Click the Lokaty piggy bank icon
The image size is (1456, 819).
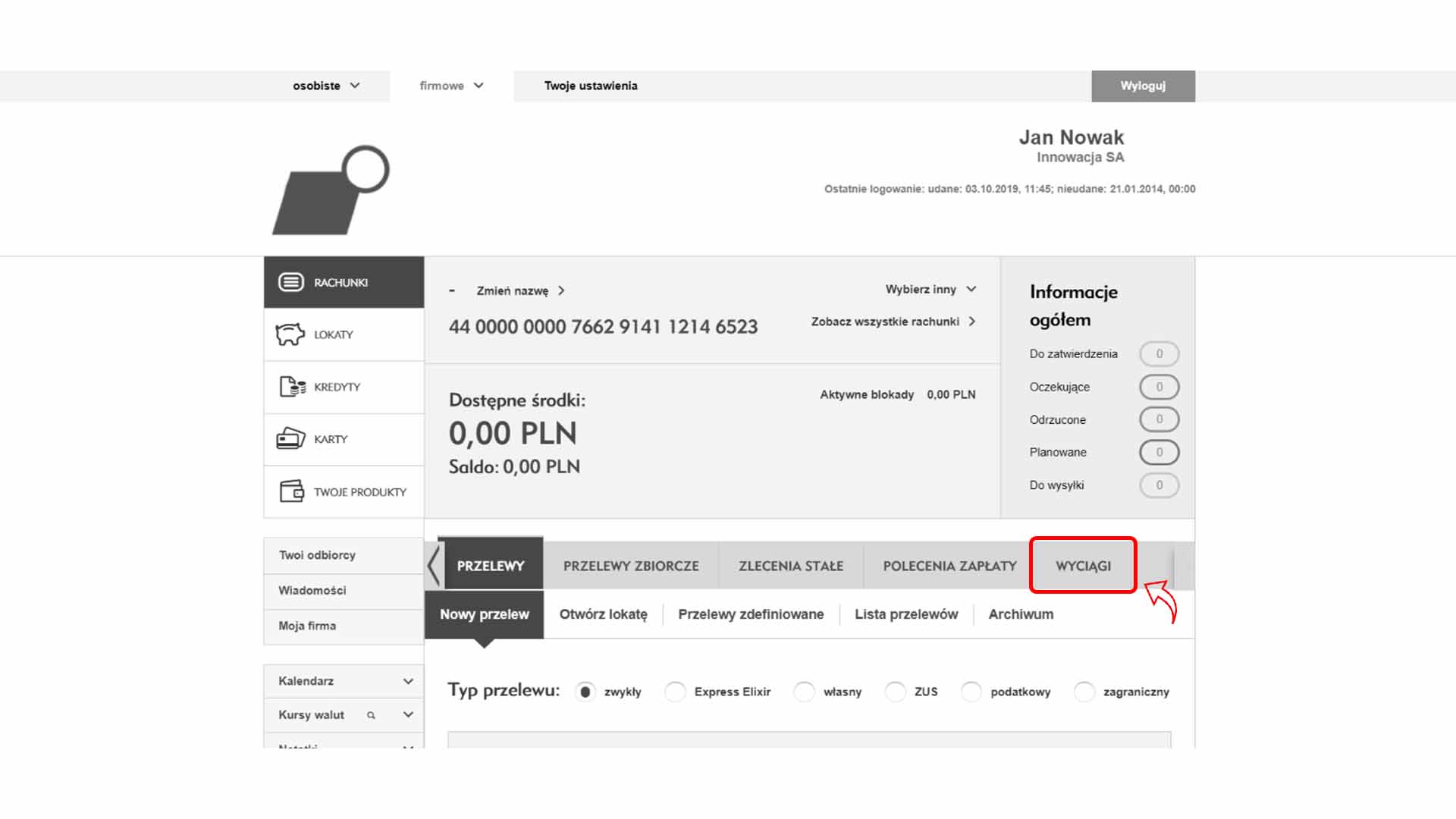pyautogui.click(x=290, y=334)
